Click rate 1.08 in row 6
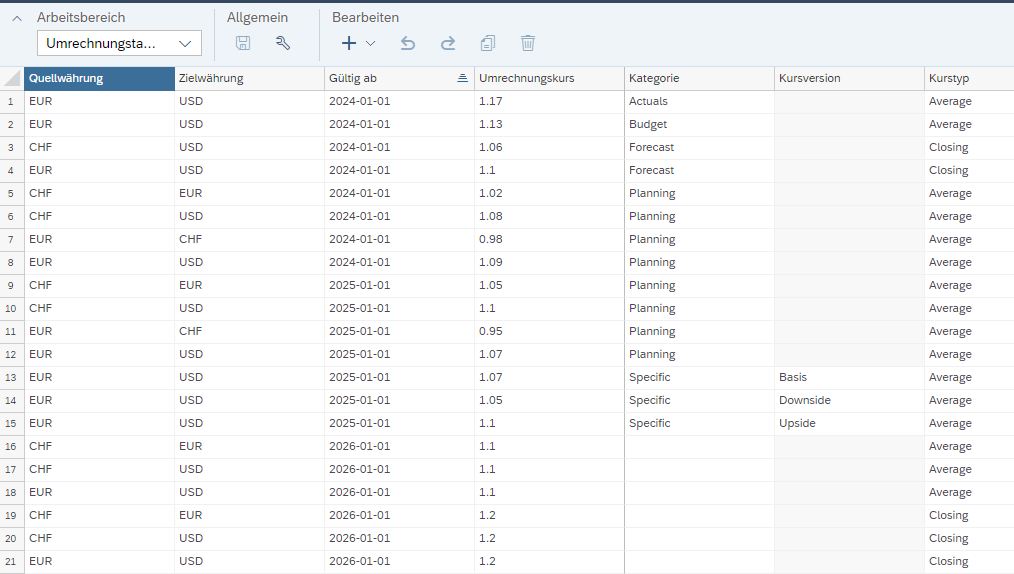This screenshot has height=574, width=1014. 549,217
